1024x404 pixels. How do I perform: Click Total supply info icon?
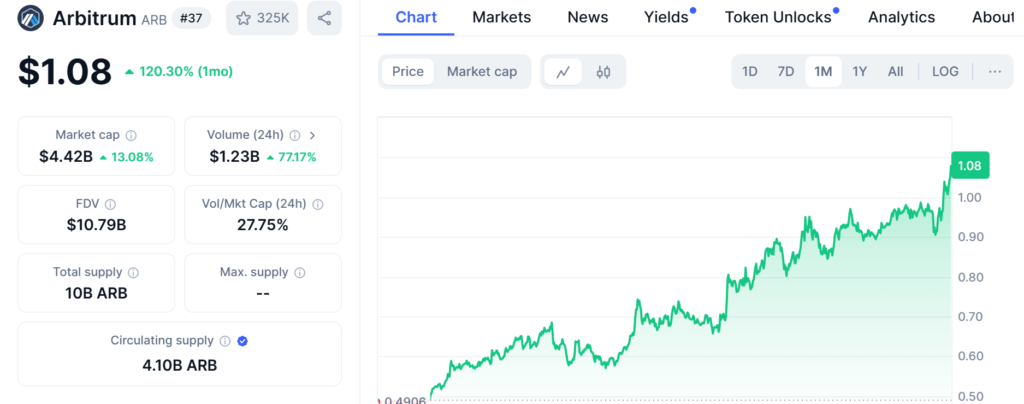pyautogui.click(x=133, y=272)
